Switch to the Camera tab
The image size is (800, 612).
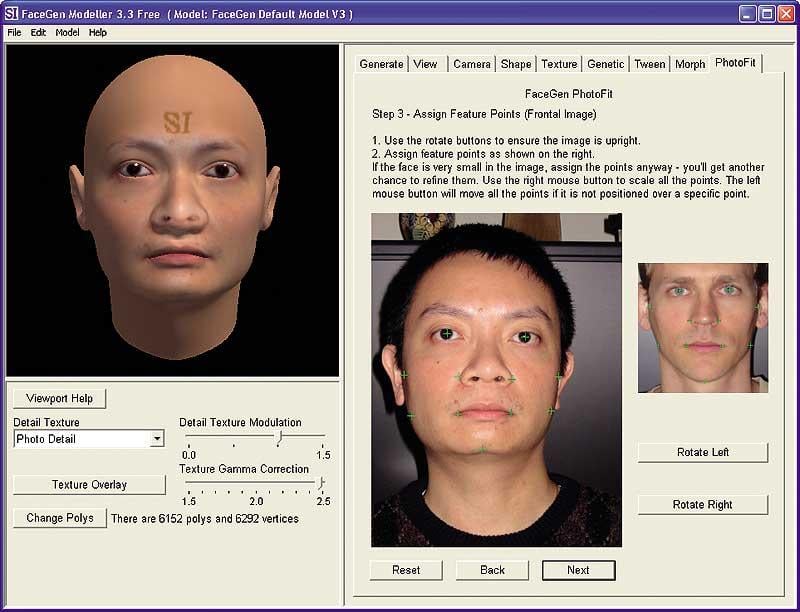472,64
